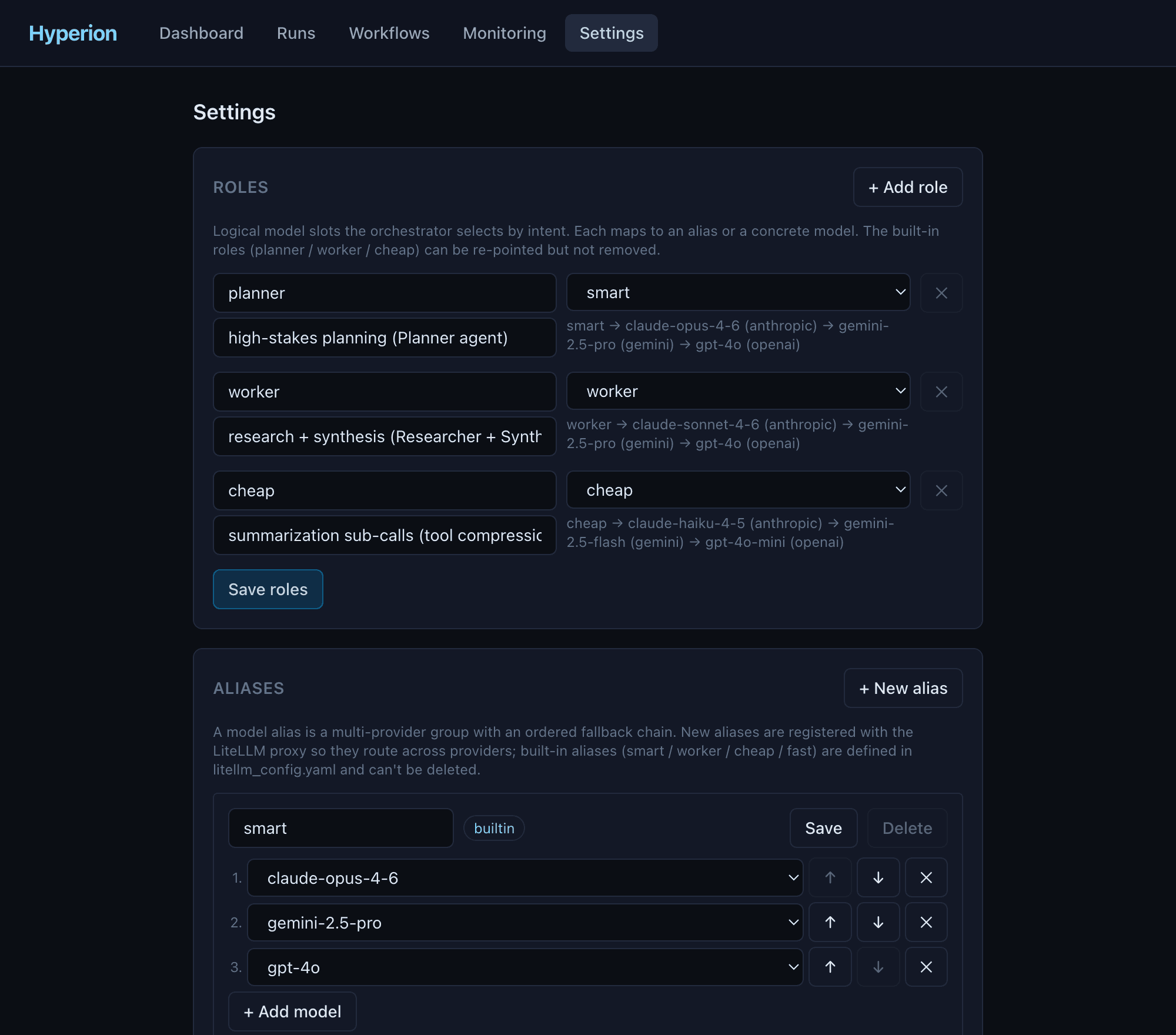The width and height of the screenshot is (1176, 1035).
Task: Remove the planner role with its X icon
Action: pos(941,293)
